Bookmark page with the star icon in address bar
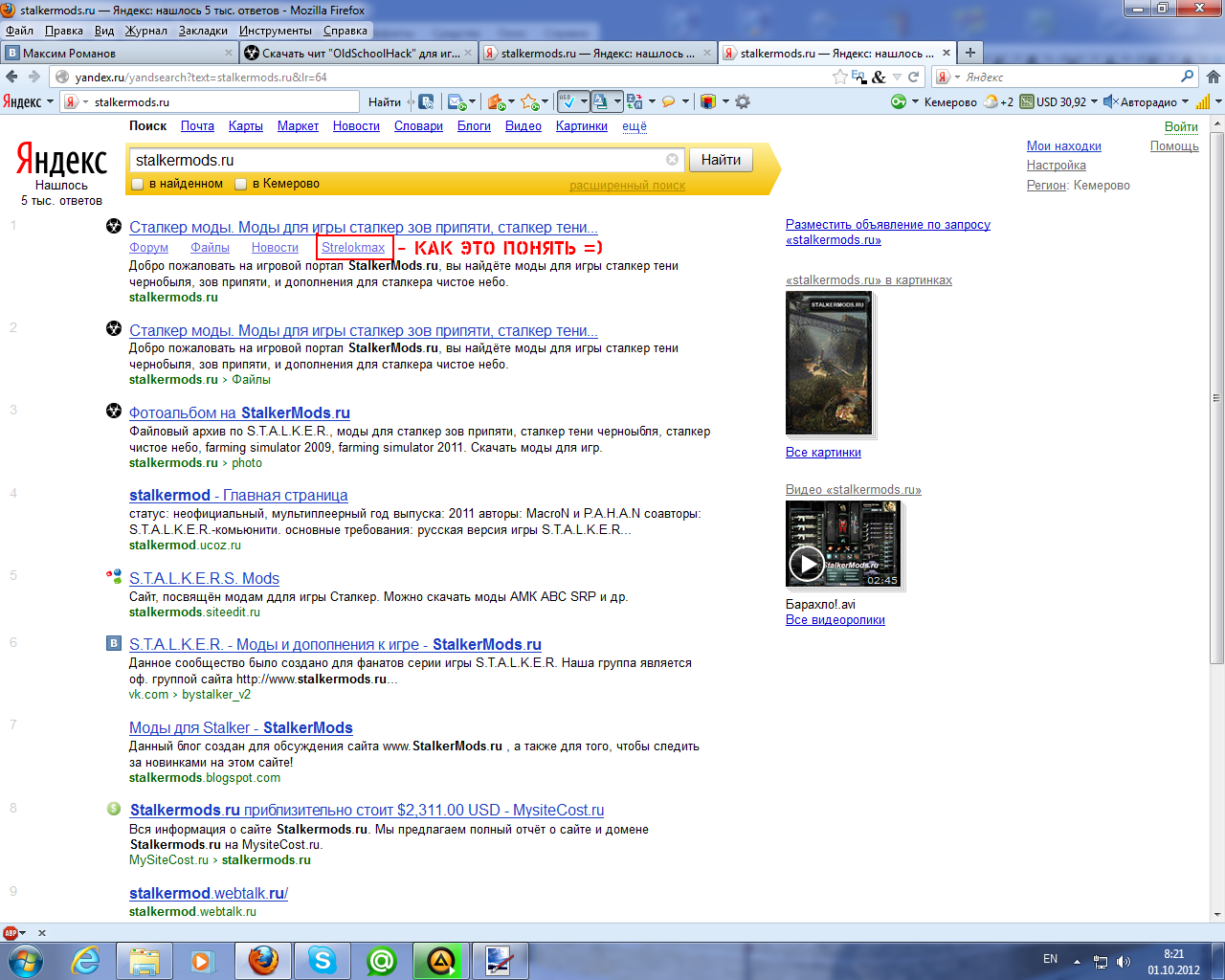 [x=839, y=77]
